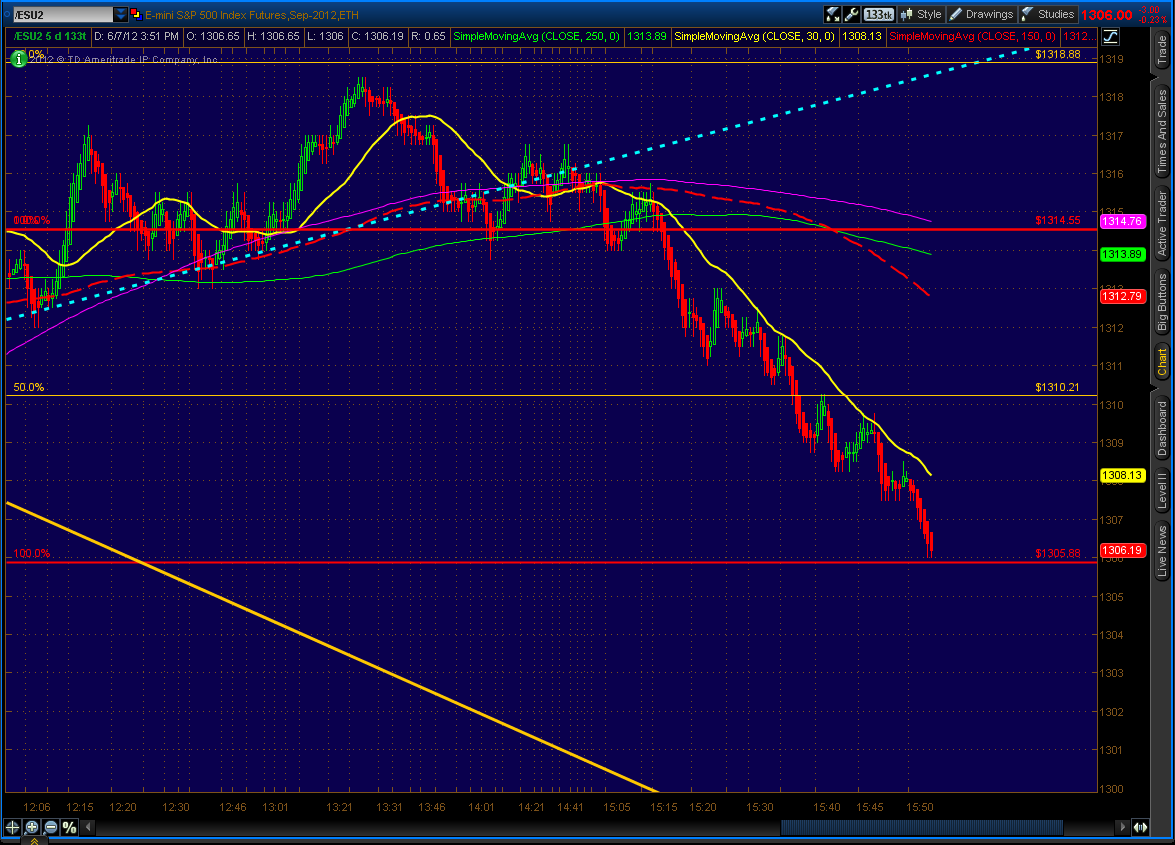The width and height of the screenshot is (1175, 845).
Task: Switch to the Trade side tab
Action: click(x=1162, y=50)
